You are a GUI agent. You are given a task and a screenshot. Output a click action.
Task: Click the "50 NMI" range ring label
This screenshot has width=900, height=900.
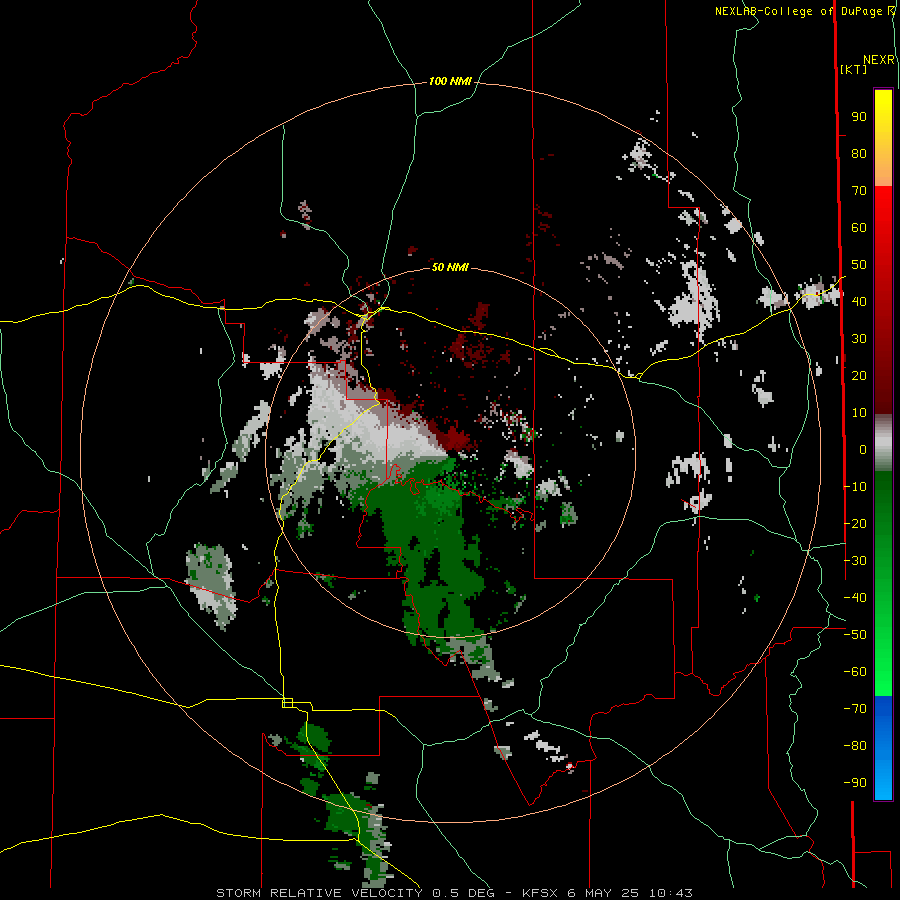(450, 267)
